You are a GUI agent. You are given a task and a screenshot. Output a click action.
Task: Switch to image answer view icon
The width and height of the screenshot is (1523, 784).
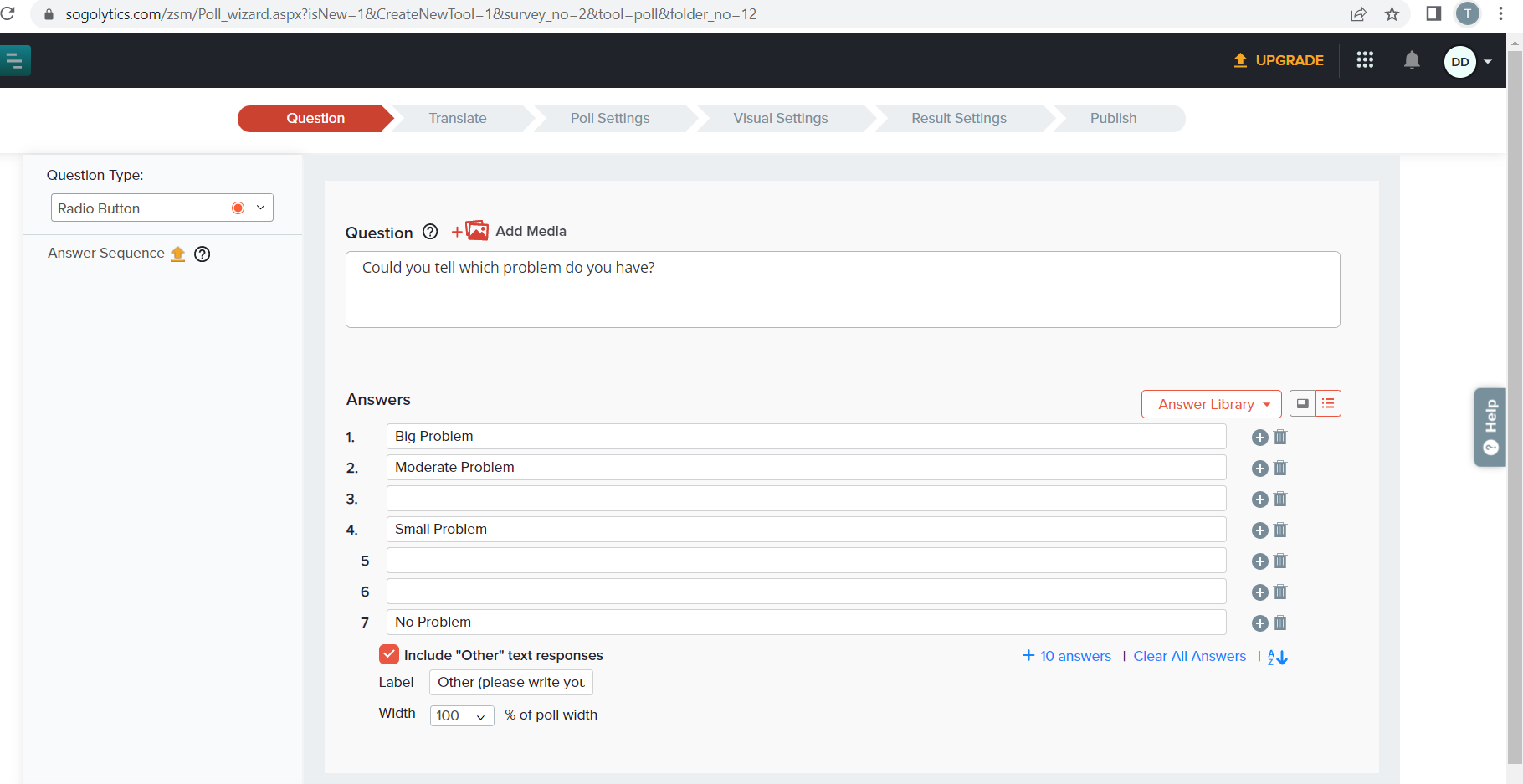(1303, 404)
